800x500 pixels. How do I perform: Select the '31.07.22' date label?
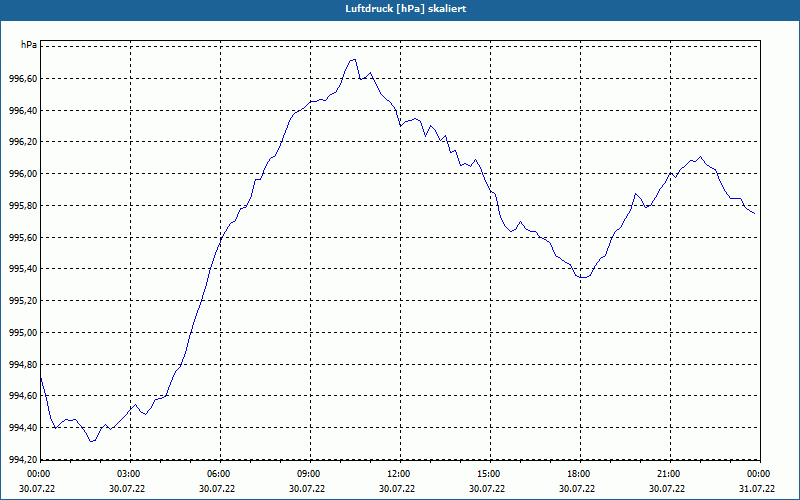pyautogui.click(x=757, y=488)
